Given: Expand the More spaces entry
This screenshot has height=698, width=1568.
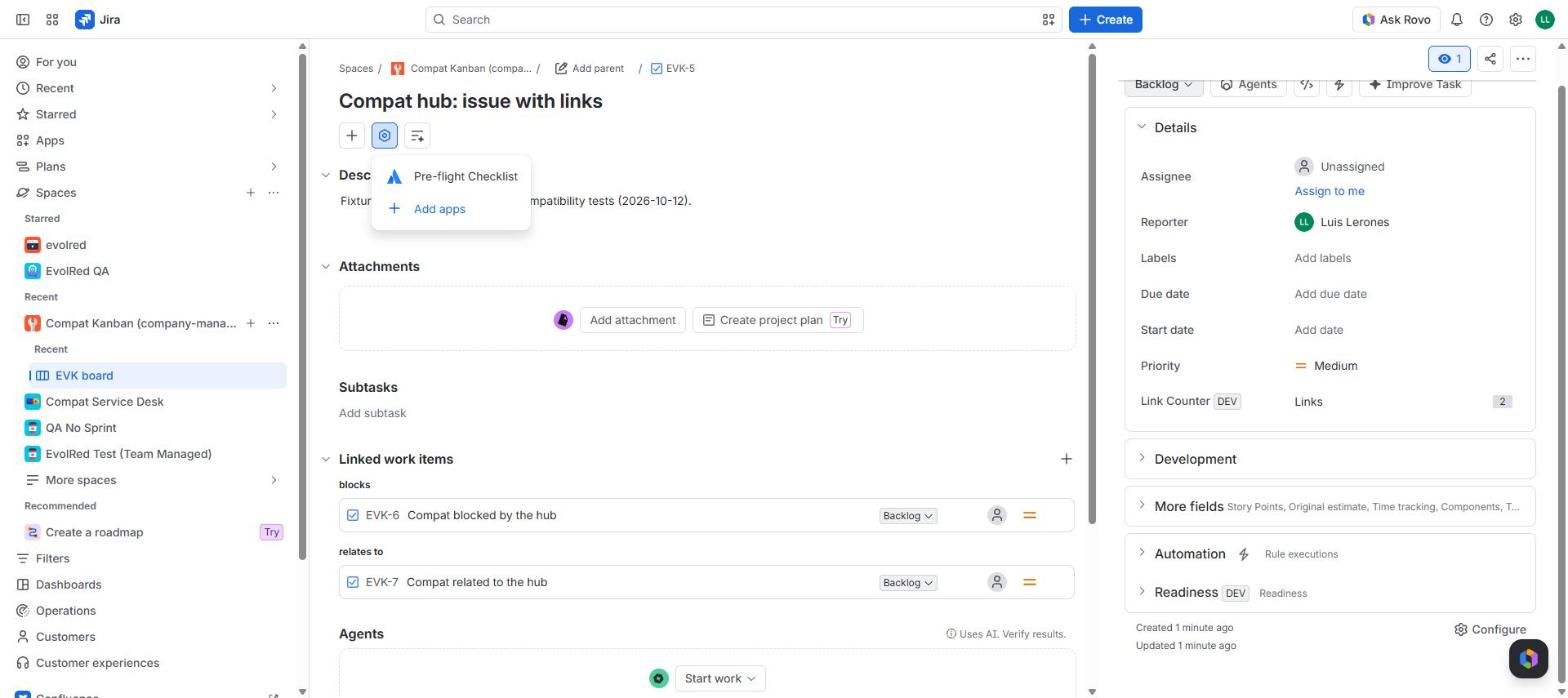Looking at the screenshot, I should coord(274,480).
